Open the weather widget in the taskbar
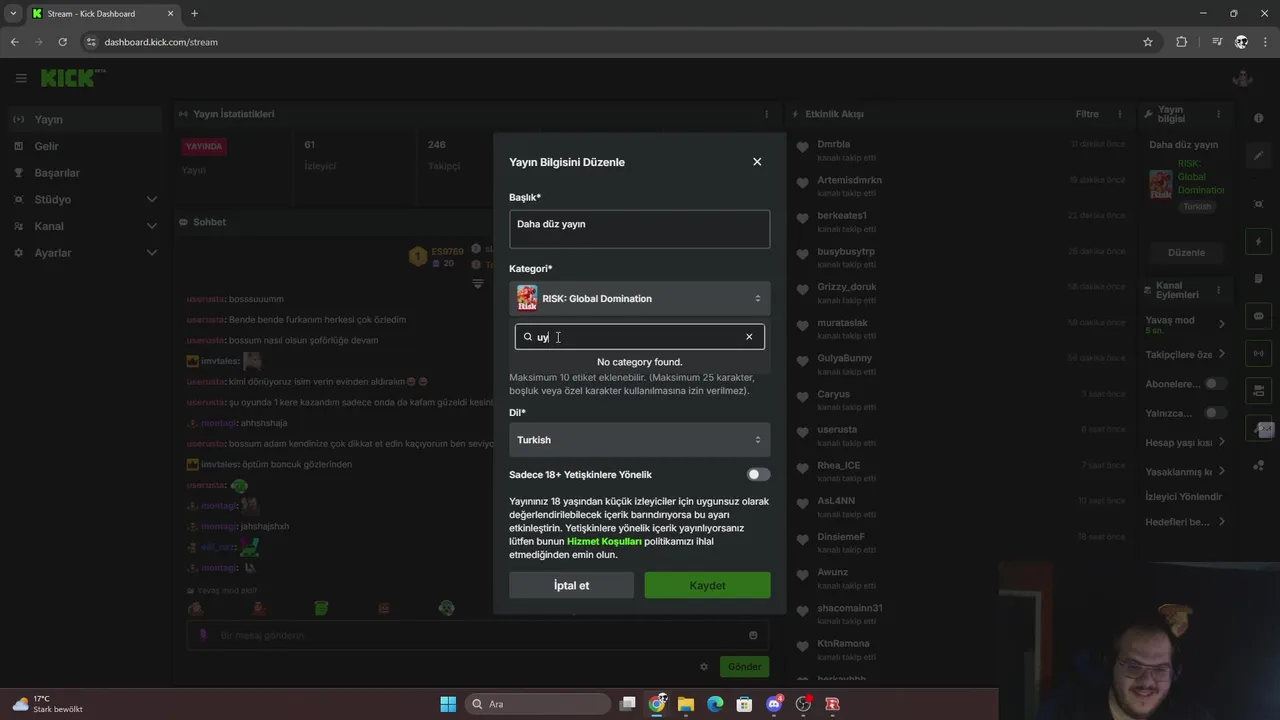 (x=48, y=704)
